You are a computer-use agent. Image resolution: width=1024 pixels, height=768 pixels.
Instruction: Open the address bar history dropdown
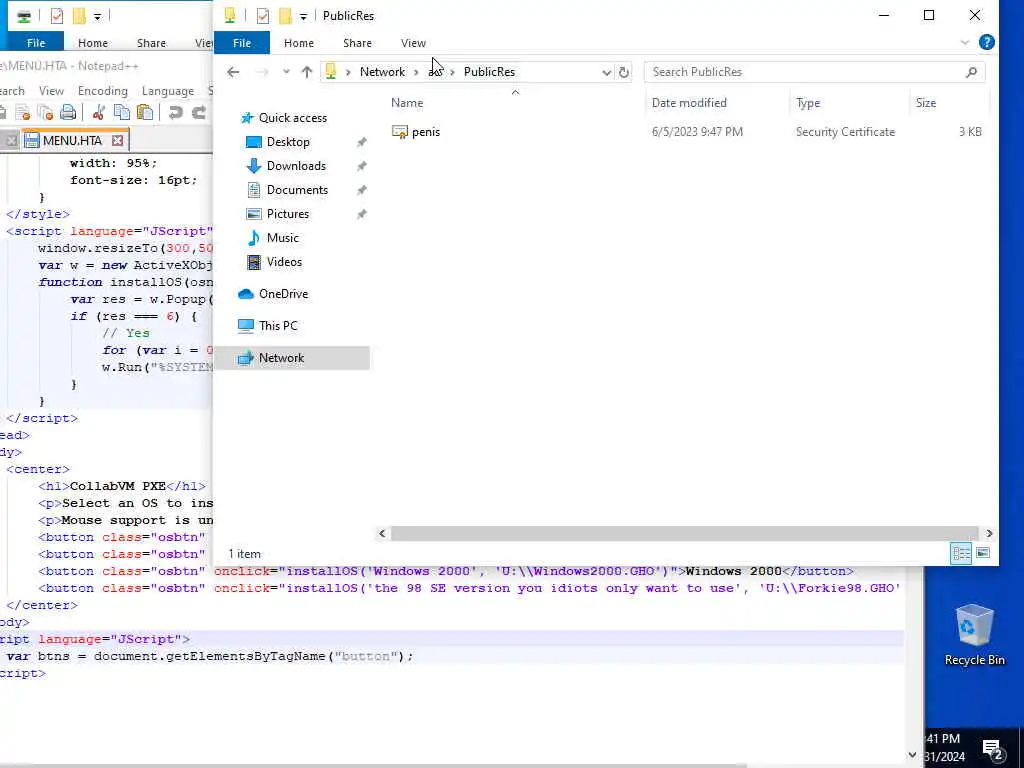607,72
